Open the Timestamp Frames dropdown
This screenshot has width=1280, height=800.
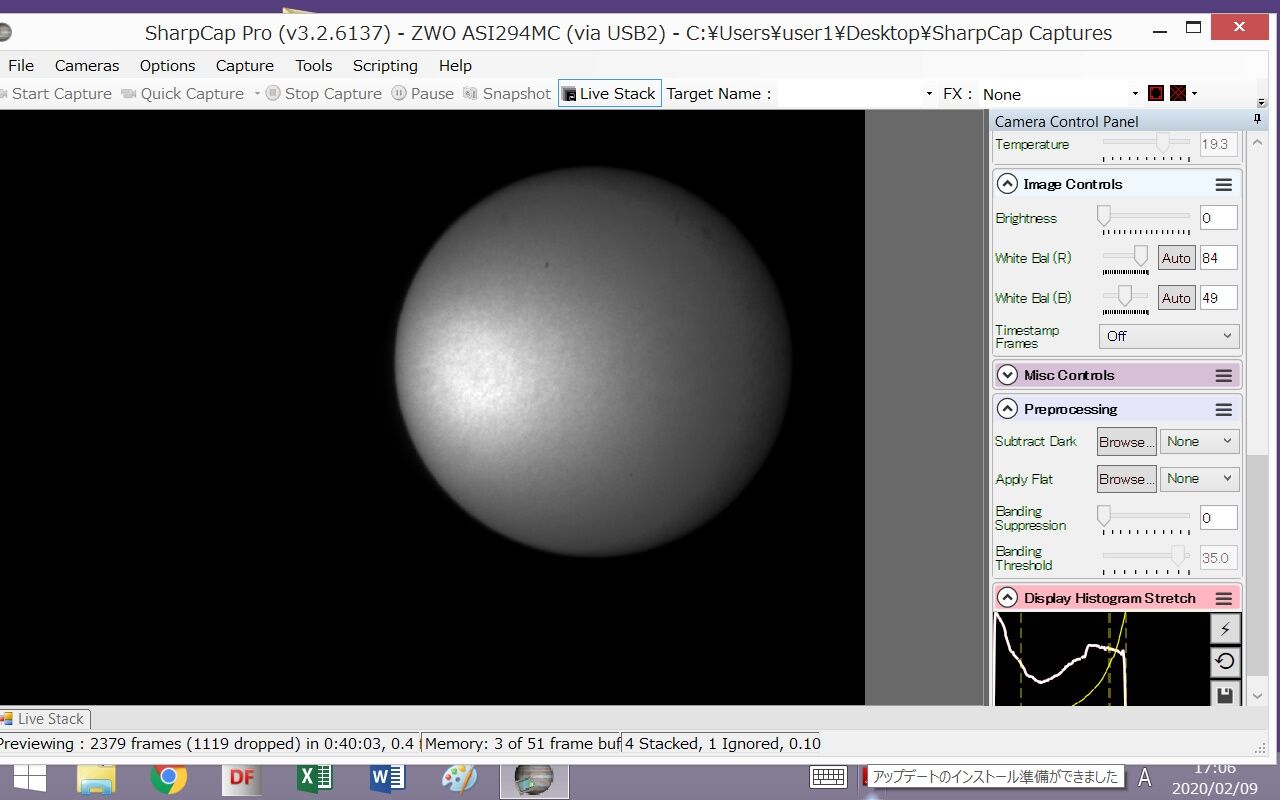pos(1168,337)
